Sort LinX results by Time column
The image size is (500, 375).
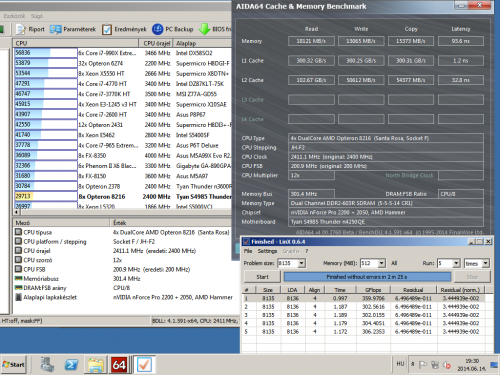pos(340,290)
